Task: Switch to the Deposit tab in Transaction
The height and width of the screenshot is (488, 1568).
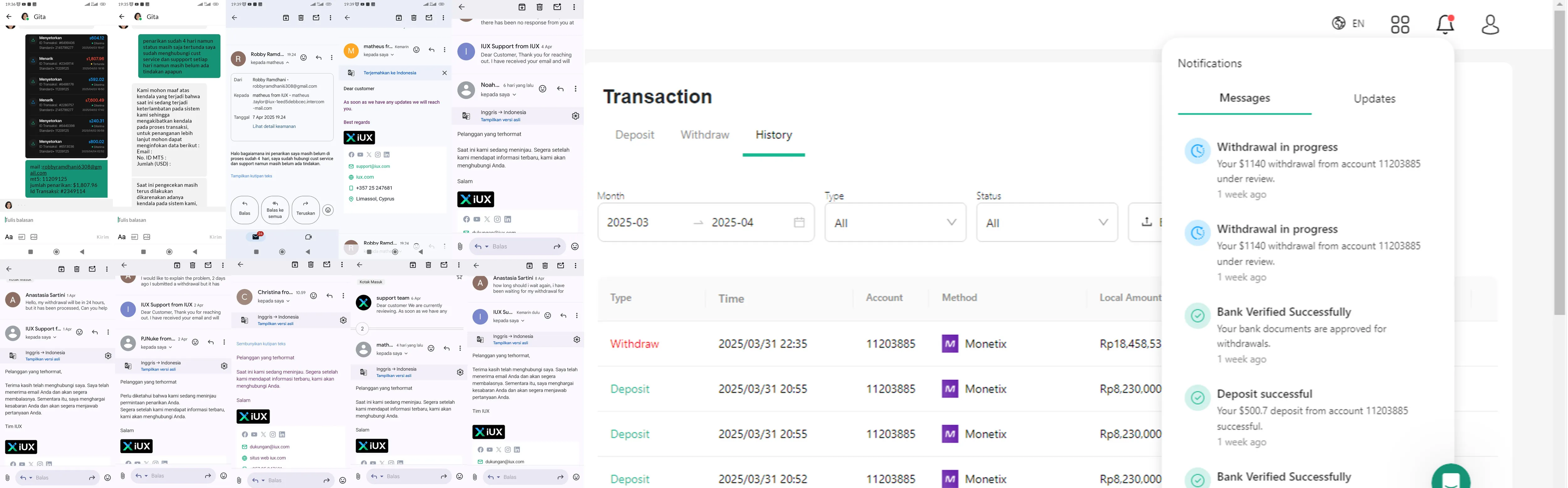Action: point(635,135)
